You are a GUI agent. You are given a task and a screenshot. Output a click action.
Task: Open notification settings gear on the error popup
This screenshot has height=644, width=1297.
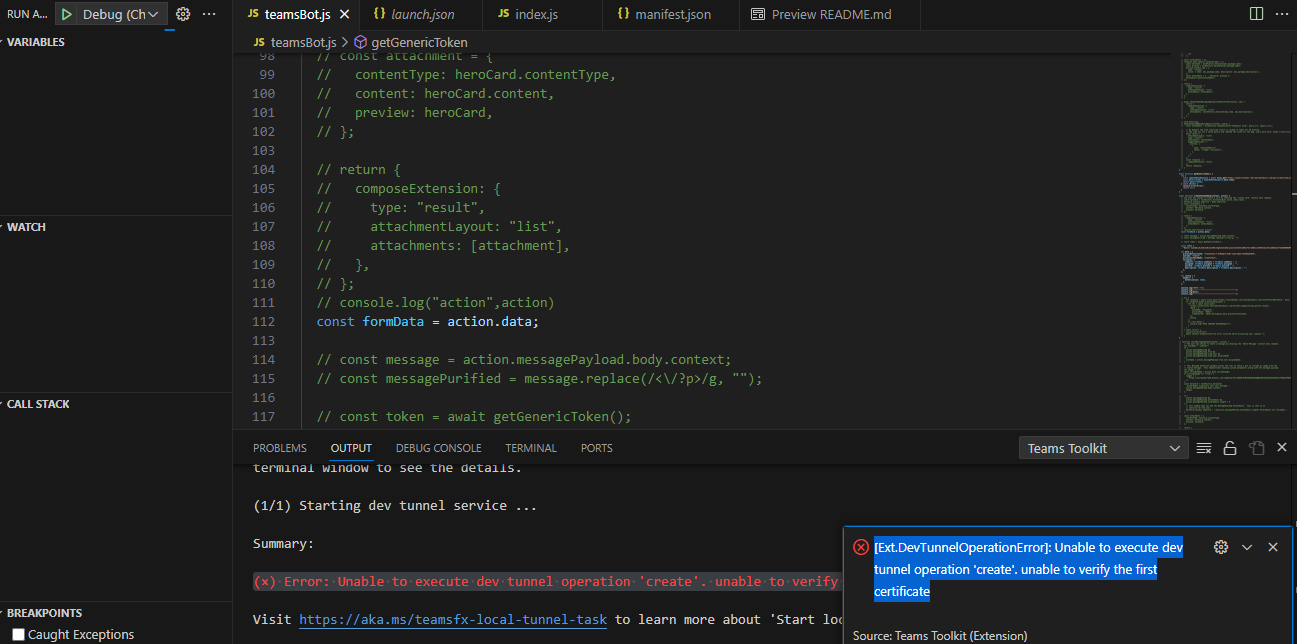tap(1220, 547)
